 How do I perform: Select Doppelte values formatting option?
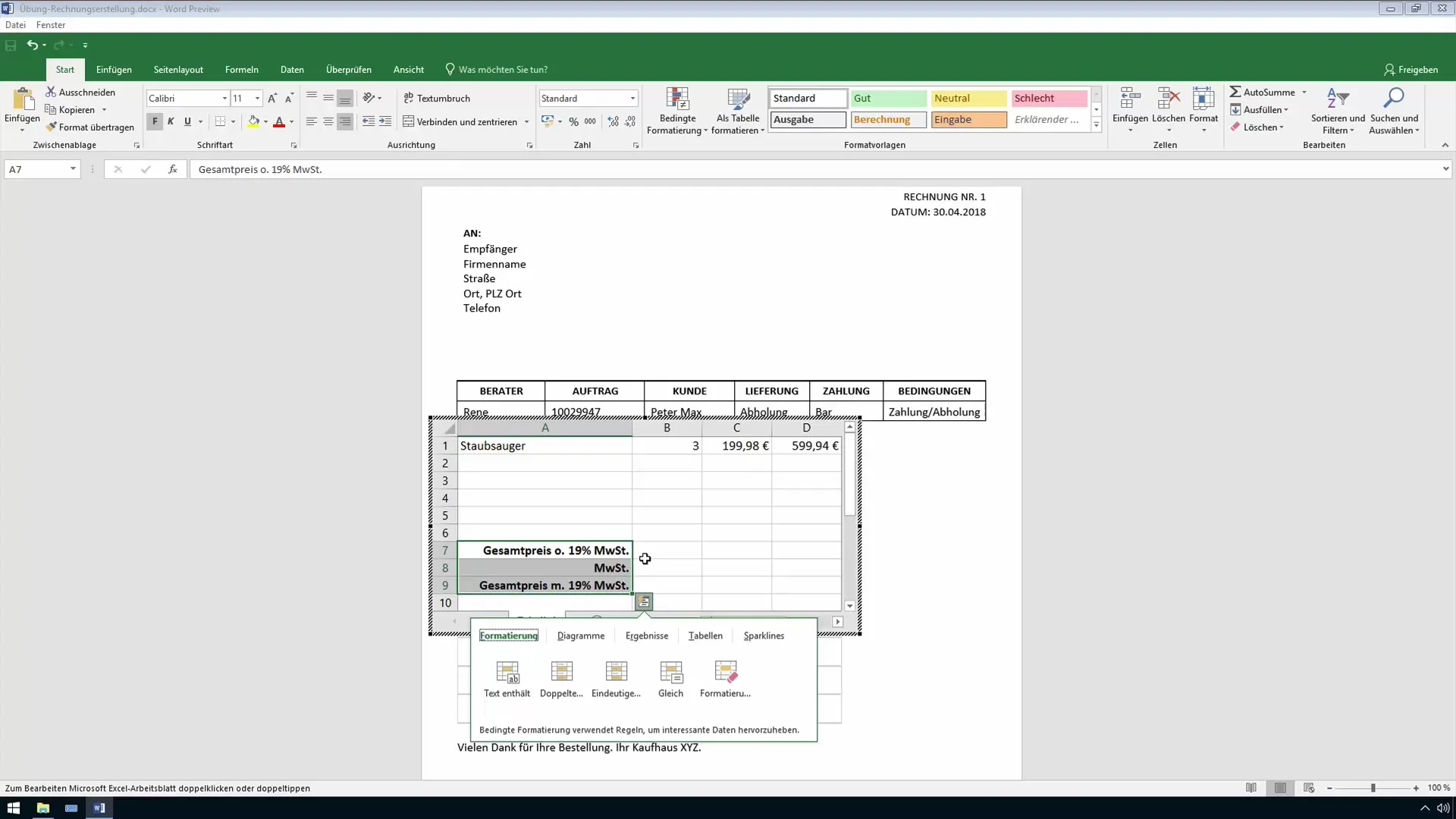tap(561, 679)
